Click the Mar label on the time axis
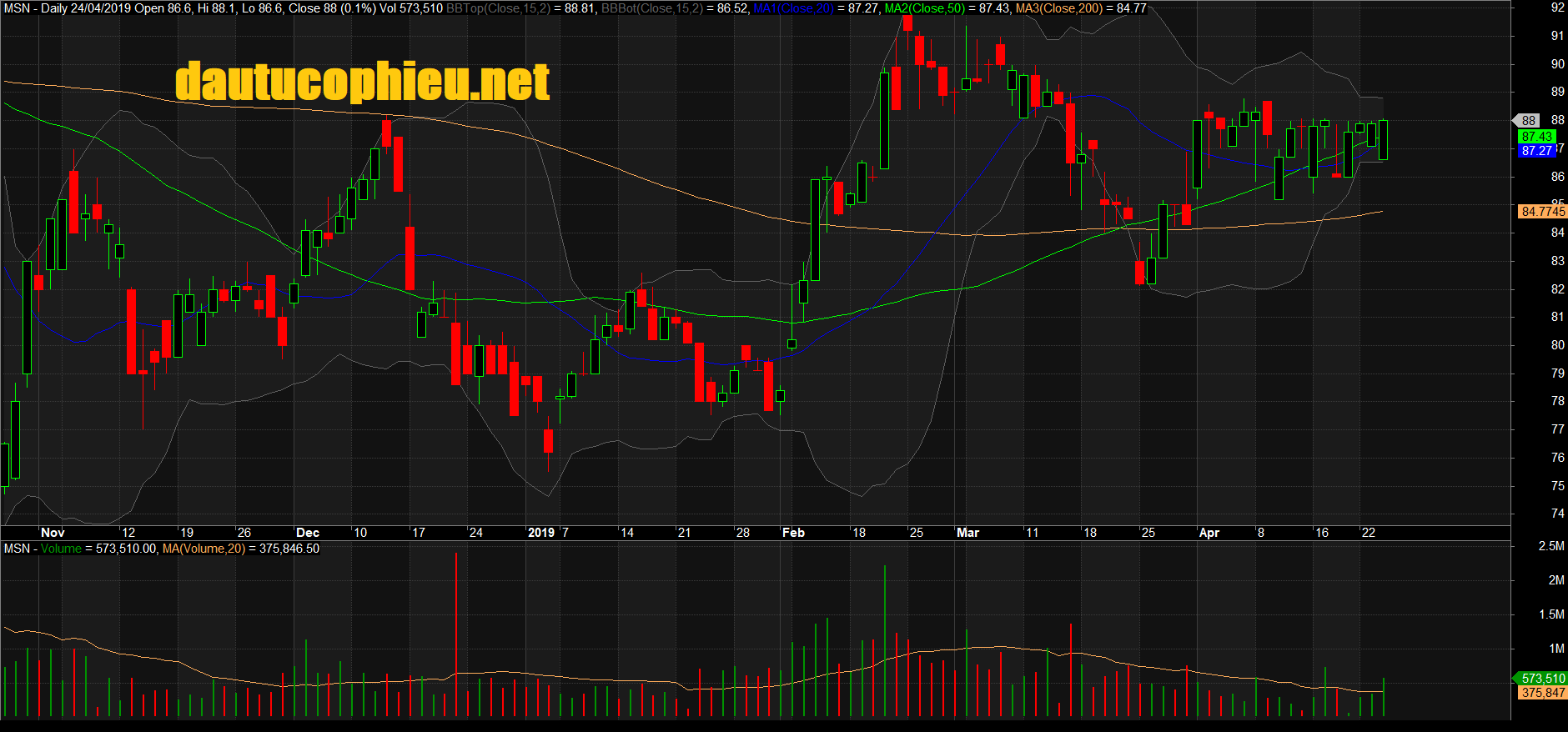Screen dimensions: 1568x732 click(x=967, y=533)
